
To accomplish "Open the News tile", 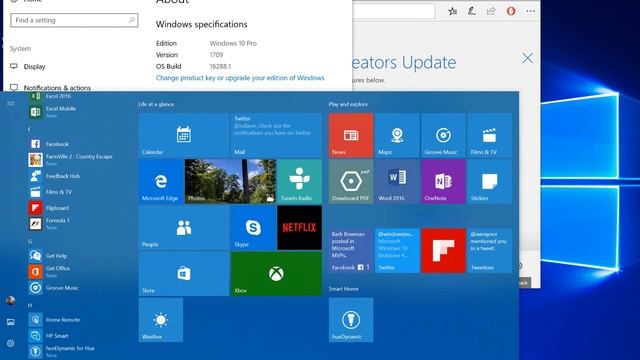I will [351, 135].
